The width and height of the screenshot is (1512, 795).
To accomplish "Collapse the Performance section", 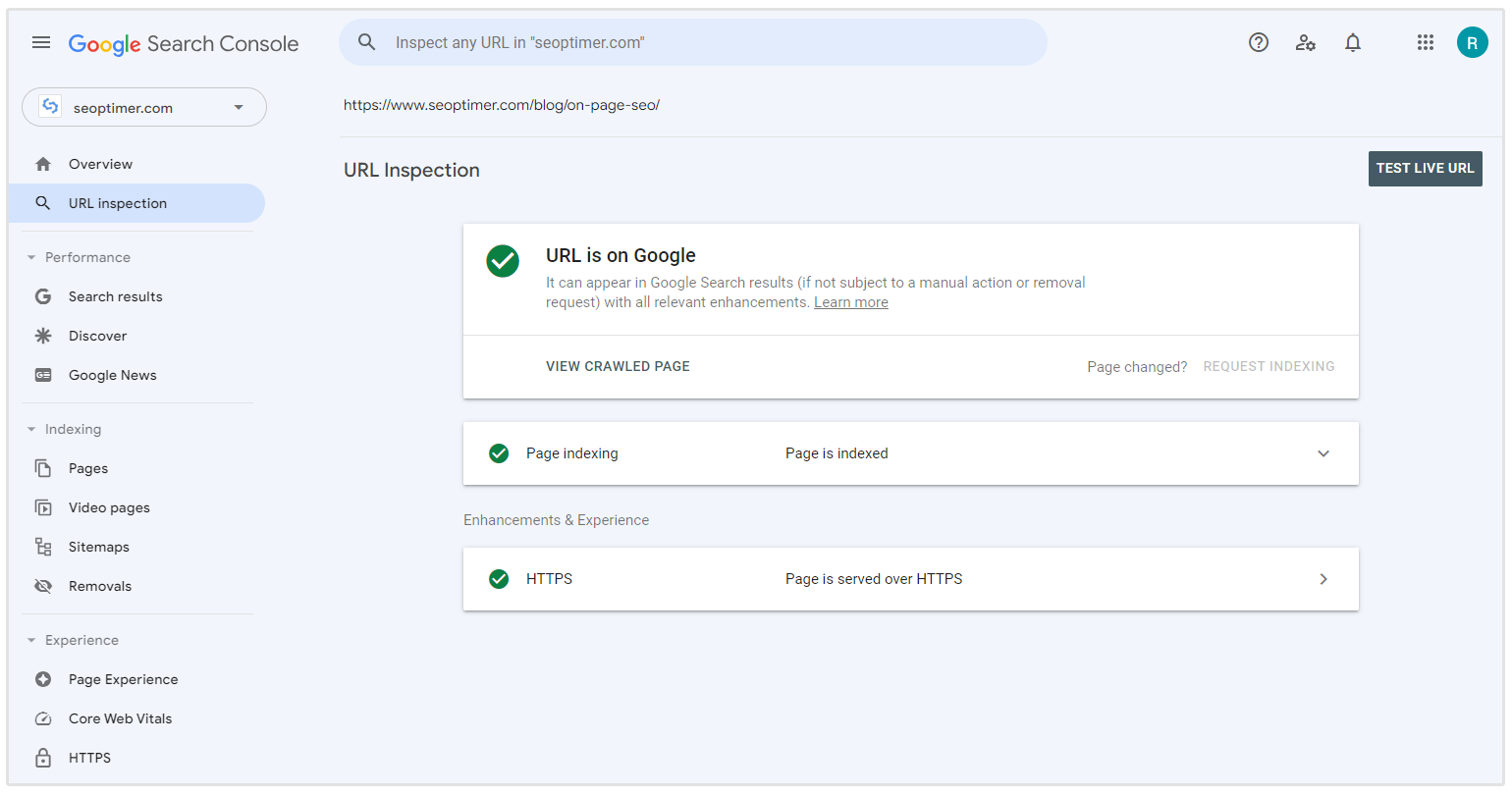I will pos(31,257).
